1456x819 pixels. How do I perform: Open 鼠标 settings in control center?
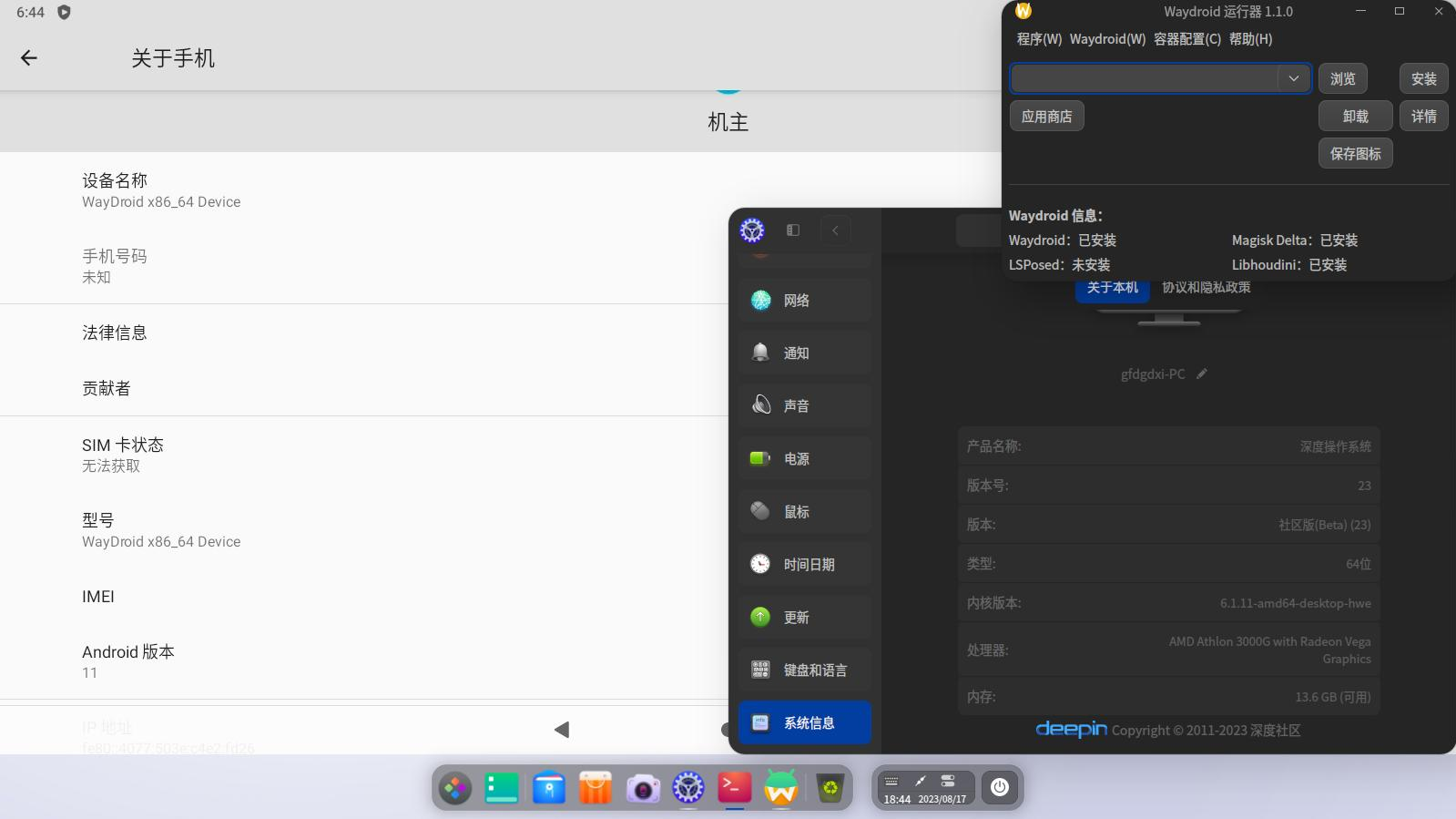click(805, 512)
